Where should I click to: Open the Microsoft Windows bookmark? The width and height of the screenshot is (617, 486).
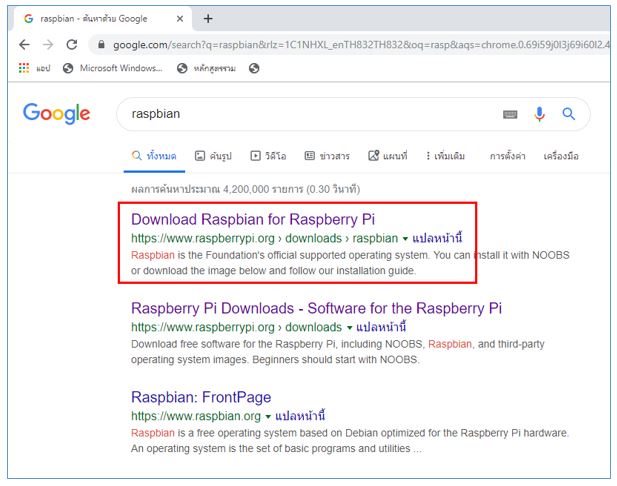pos(113,68)
